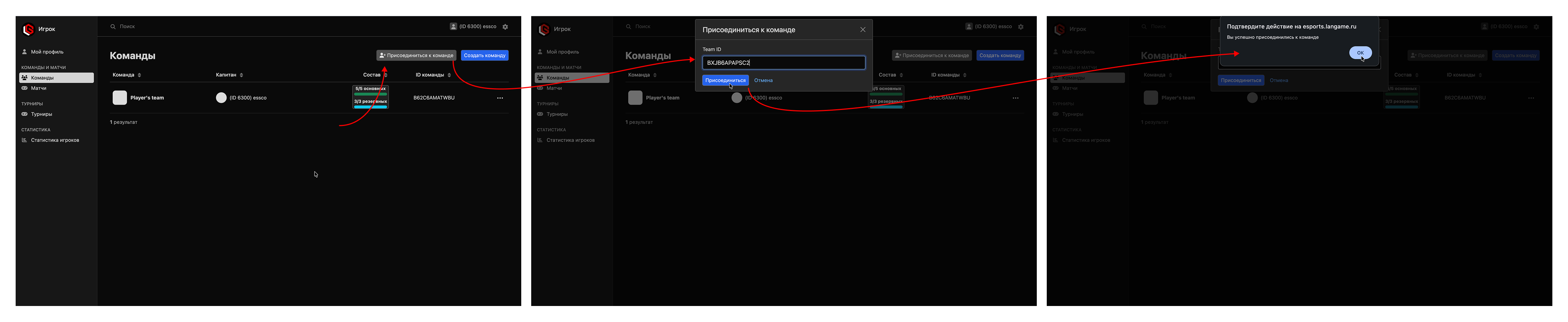Click the user avatar icon beside undimmed essco
Image resolution: width=1568 pixels, height=322 pixels.
point(453,27)
